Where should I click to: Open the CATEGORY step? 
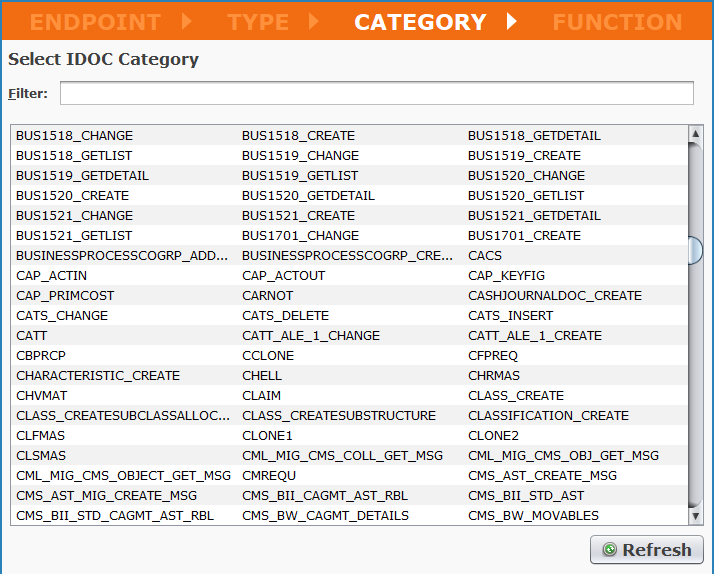420,22
